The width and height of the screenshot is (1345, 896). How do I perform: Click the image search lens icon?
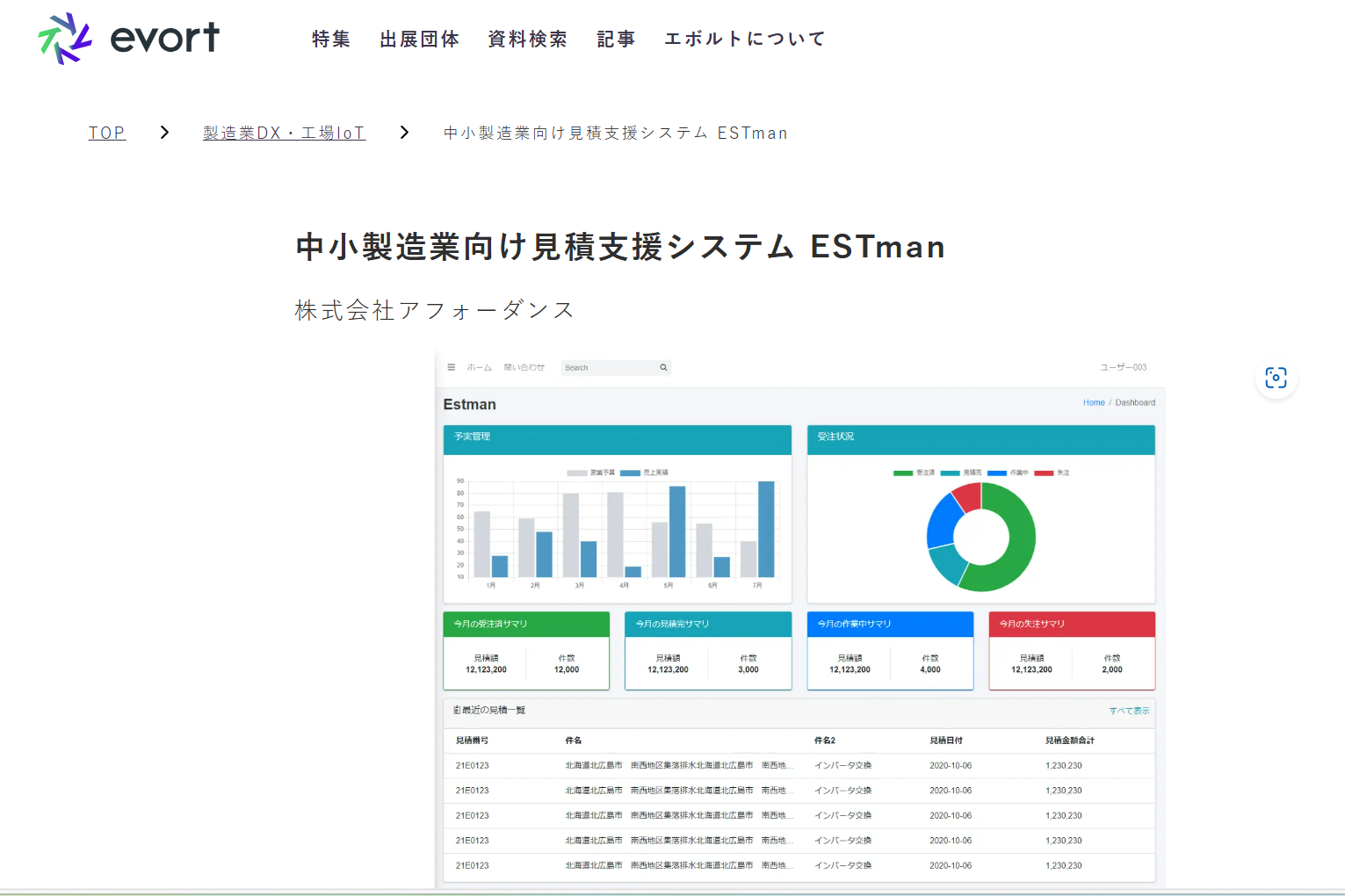coord(1276,378)
